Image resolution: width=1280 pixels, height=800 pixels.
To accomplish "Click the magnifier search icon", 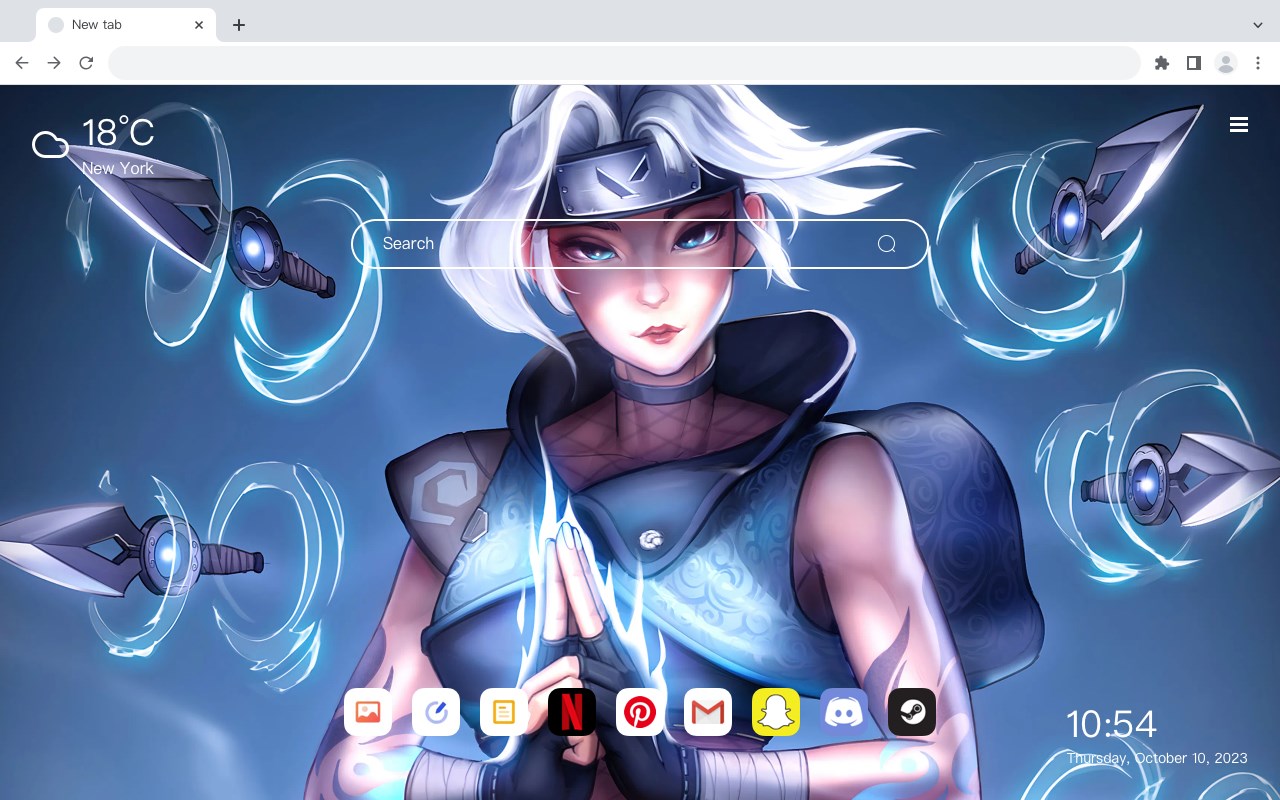I will 886,244.
